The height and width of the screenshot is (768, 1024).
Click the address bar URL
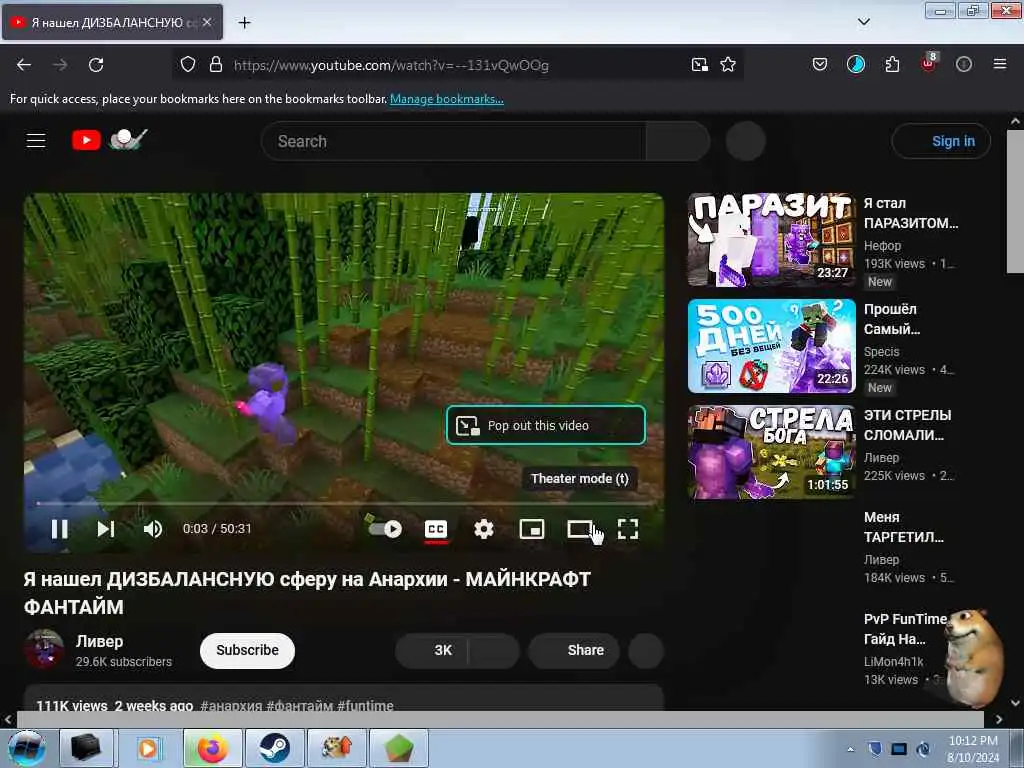(x=391, y=65)
